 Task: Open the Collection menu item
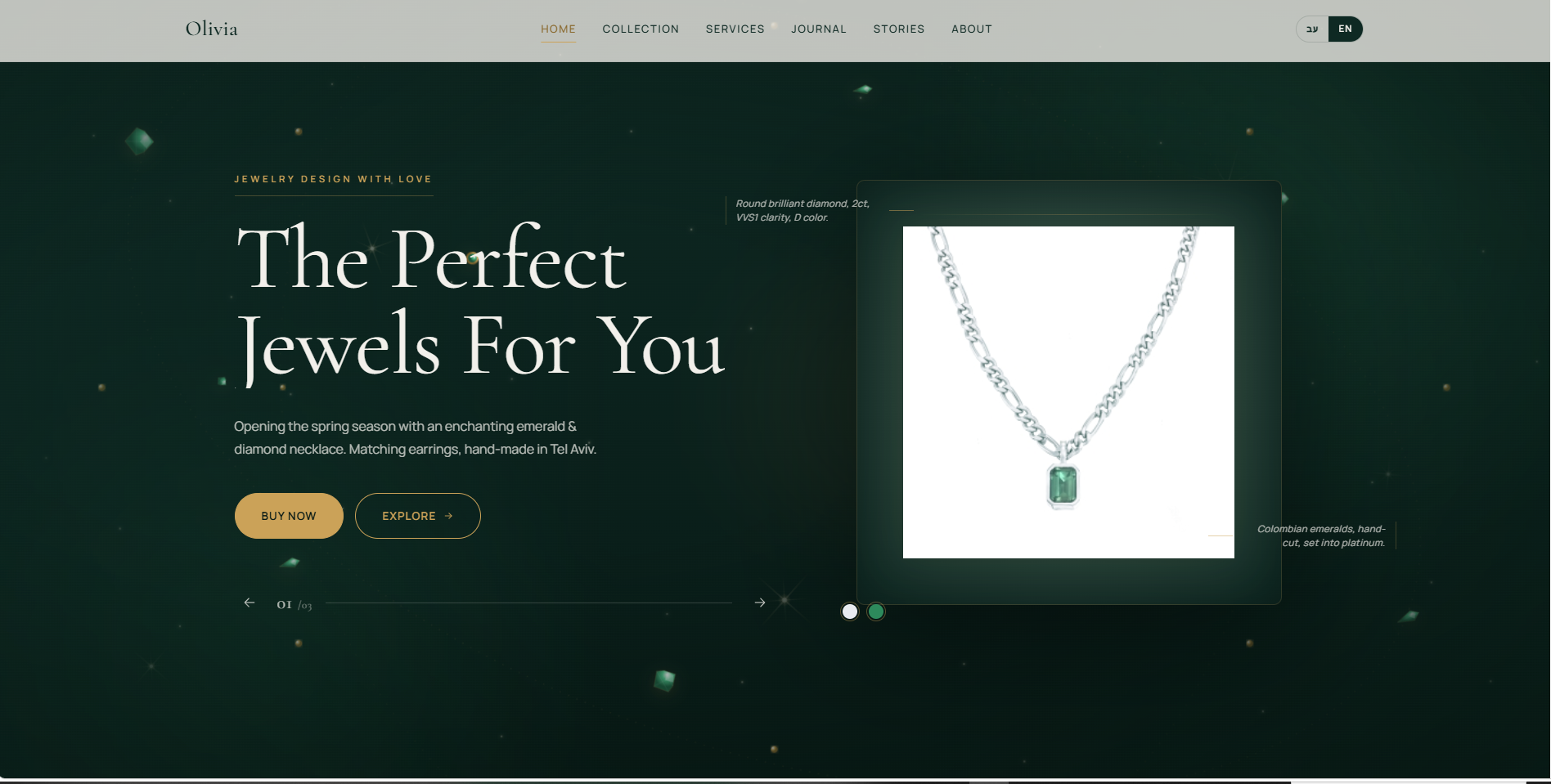(641, 29)
